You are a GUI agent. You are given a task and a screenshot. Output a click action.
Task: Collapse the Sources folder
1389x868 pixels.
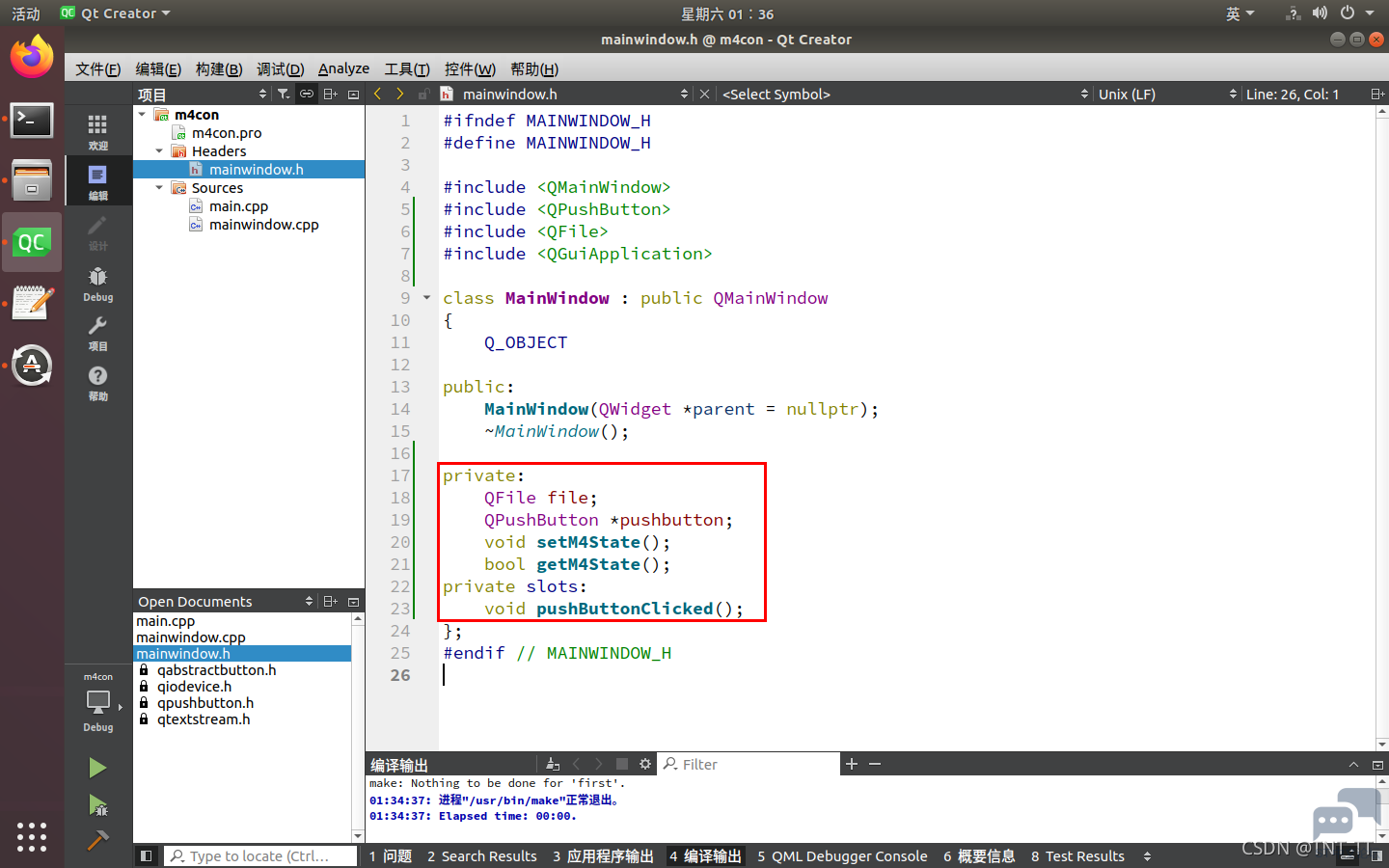160,188
